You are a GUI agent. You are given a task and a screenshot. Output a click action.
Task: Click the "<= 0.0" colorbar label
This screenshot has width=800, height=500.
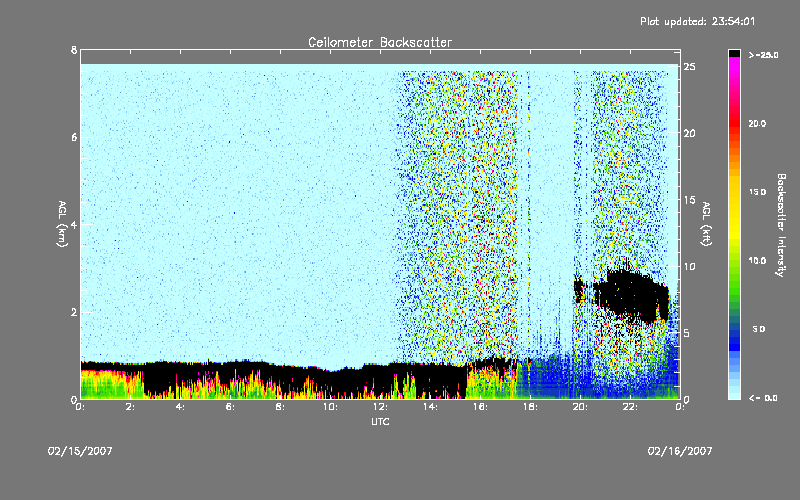coord(763,398)
